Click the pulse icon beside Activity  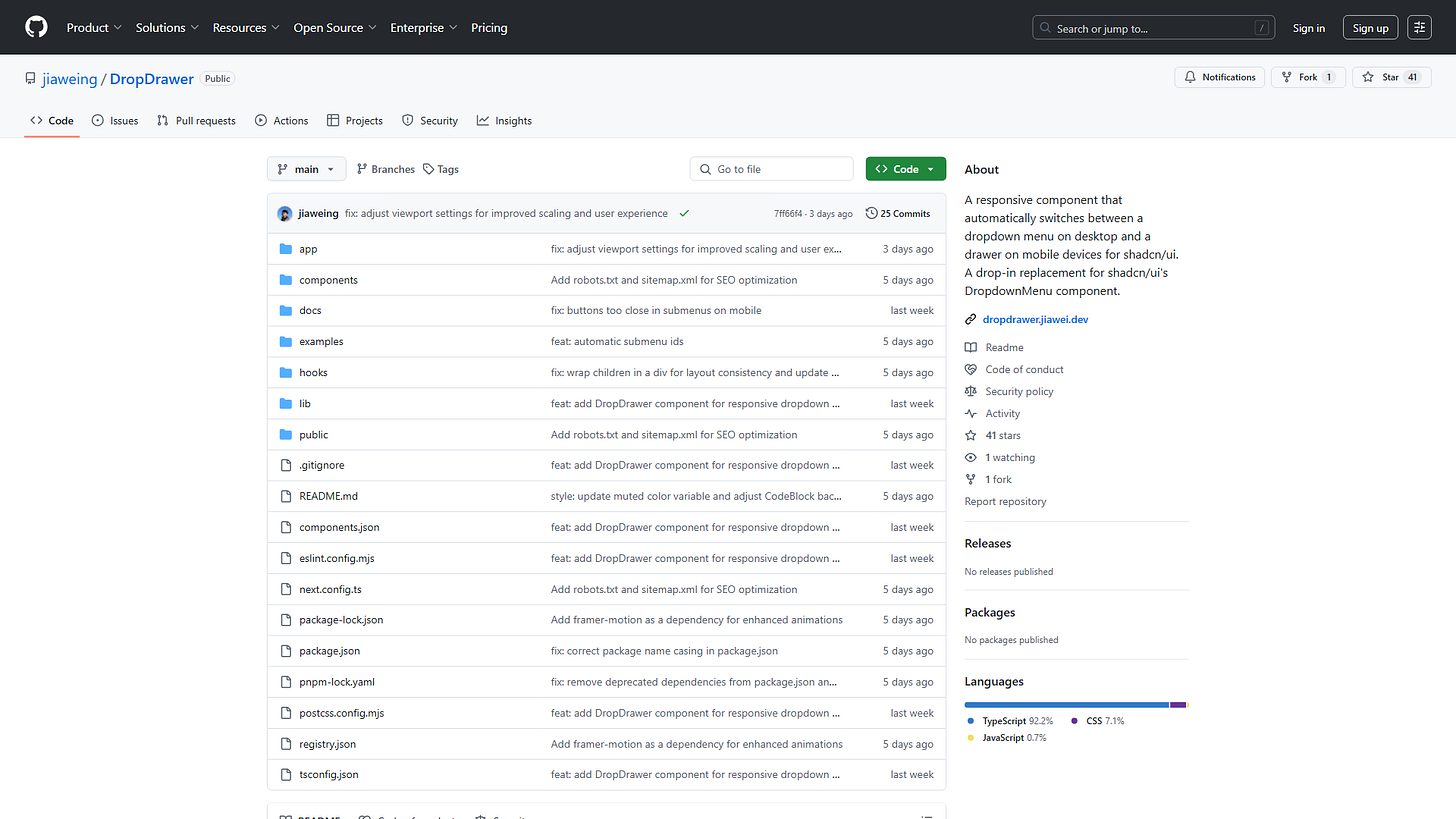[x=970, y=413]
